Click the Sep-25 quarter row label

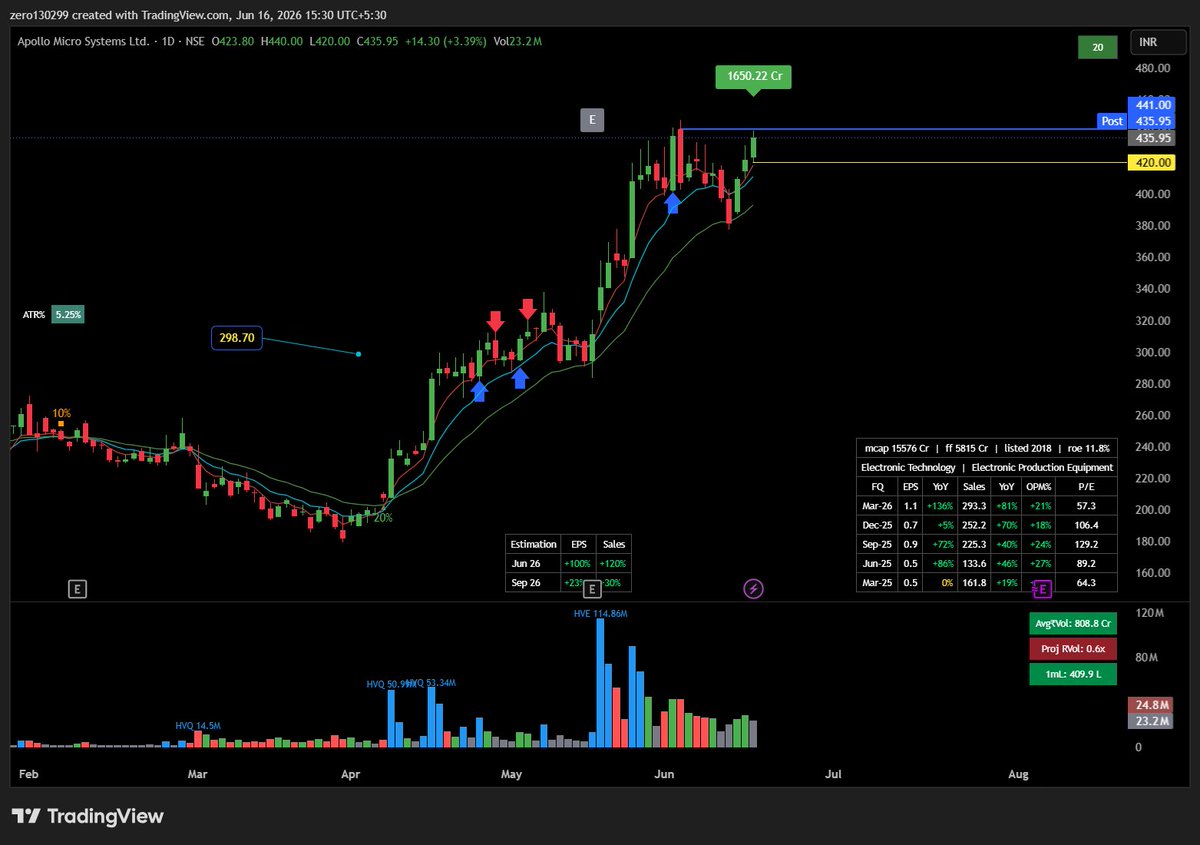[x=877, y=545]
